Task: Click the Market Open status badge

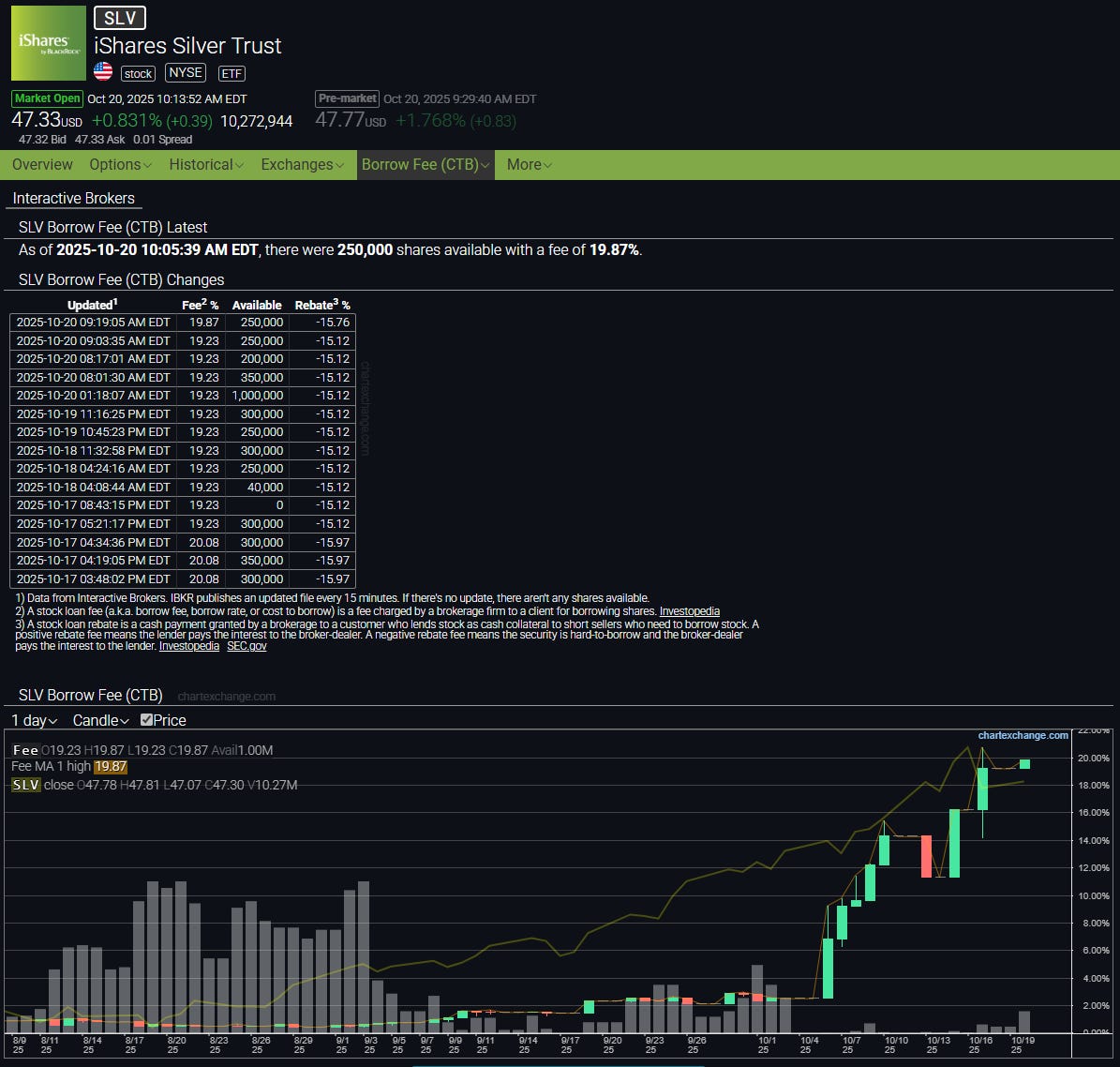Action: tap(47, 98)
